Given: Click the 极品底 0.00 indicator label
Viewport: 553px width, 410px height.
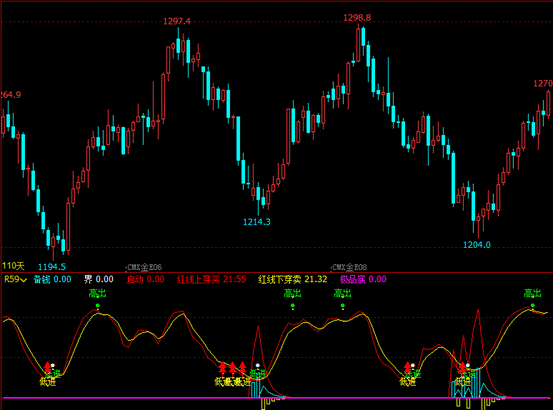Looking at the screenshot, I should 363,280.
